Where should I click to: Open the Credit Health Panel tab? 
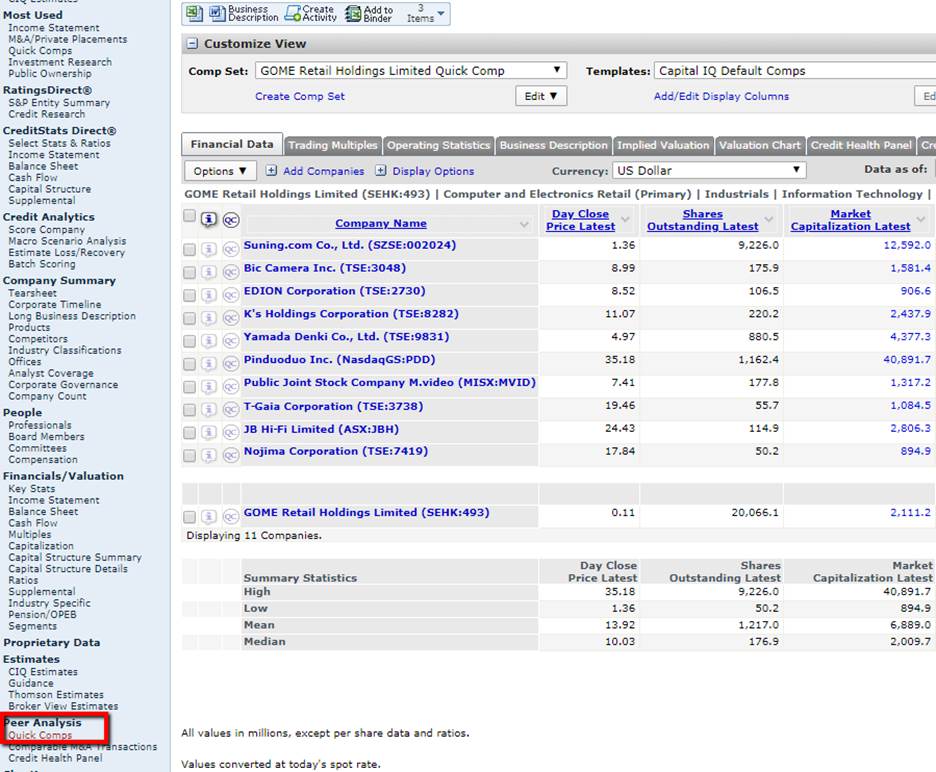(x=861, y=145)
